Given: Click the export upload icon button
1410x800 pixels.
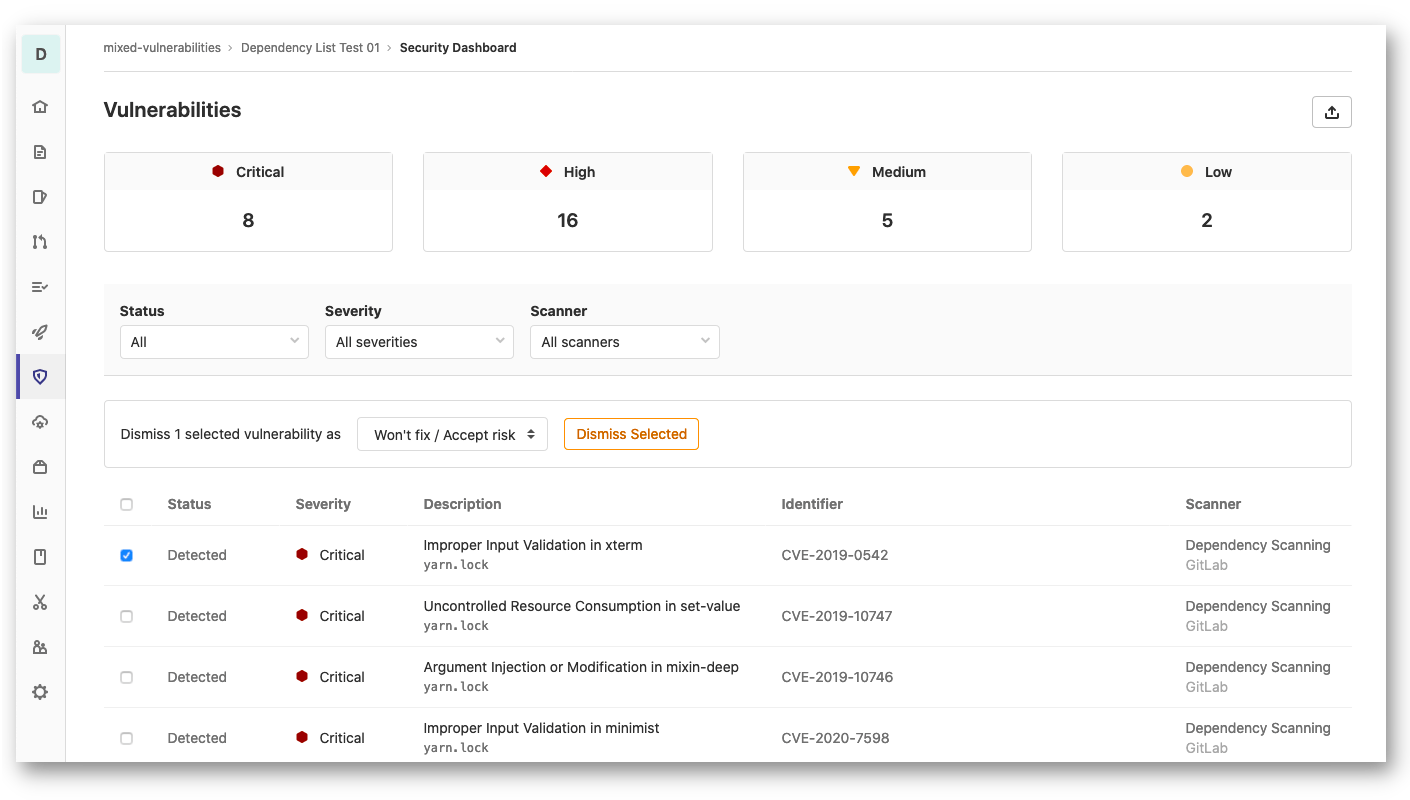Looking at the screenshot, I should coord(1331,112).
